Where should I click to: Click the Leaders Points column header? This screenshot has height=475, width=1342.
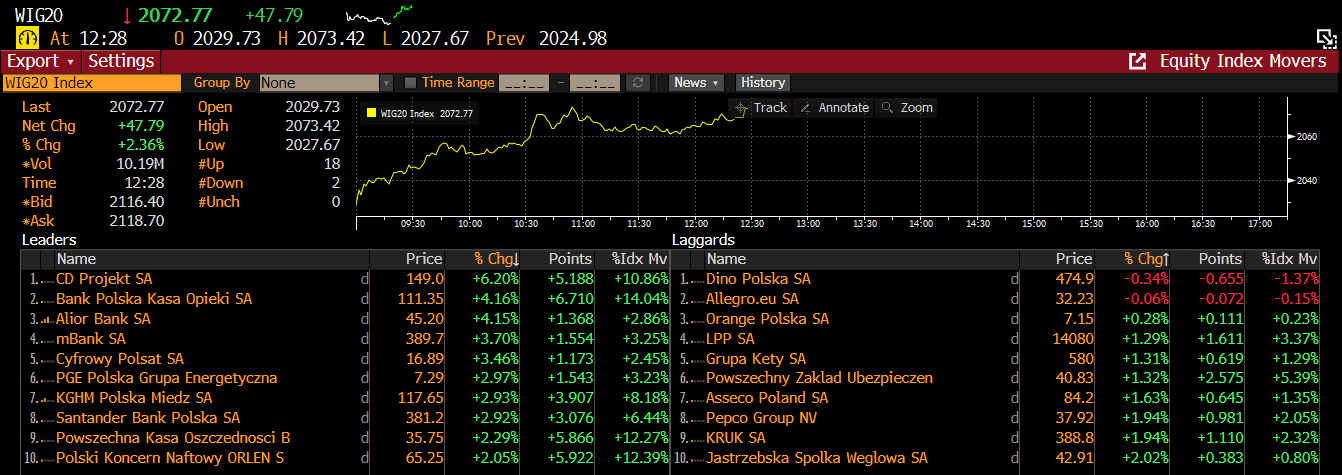pyautogui.click(x=558, y=259)
